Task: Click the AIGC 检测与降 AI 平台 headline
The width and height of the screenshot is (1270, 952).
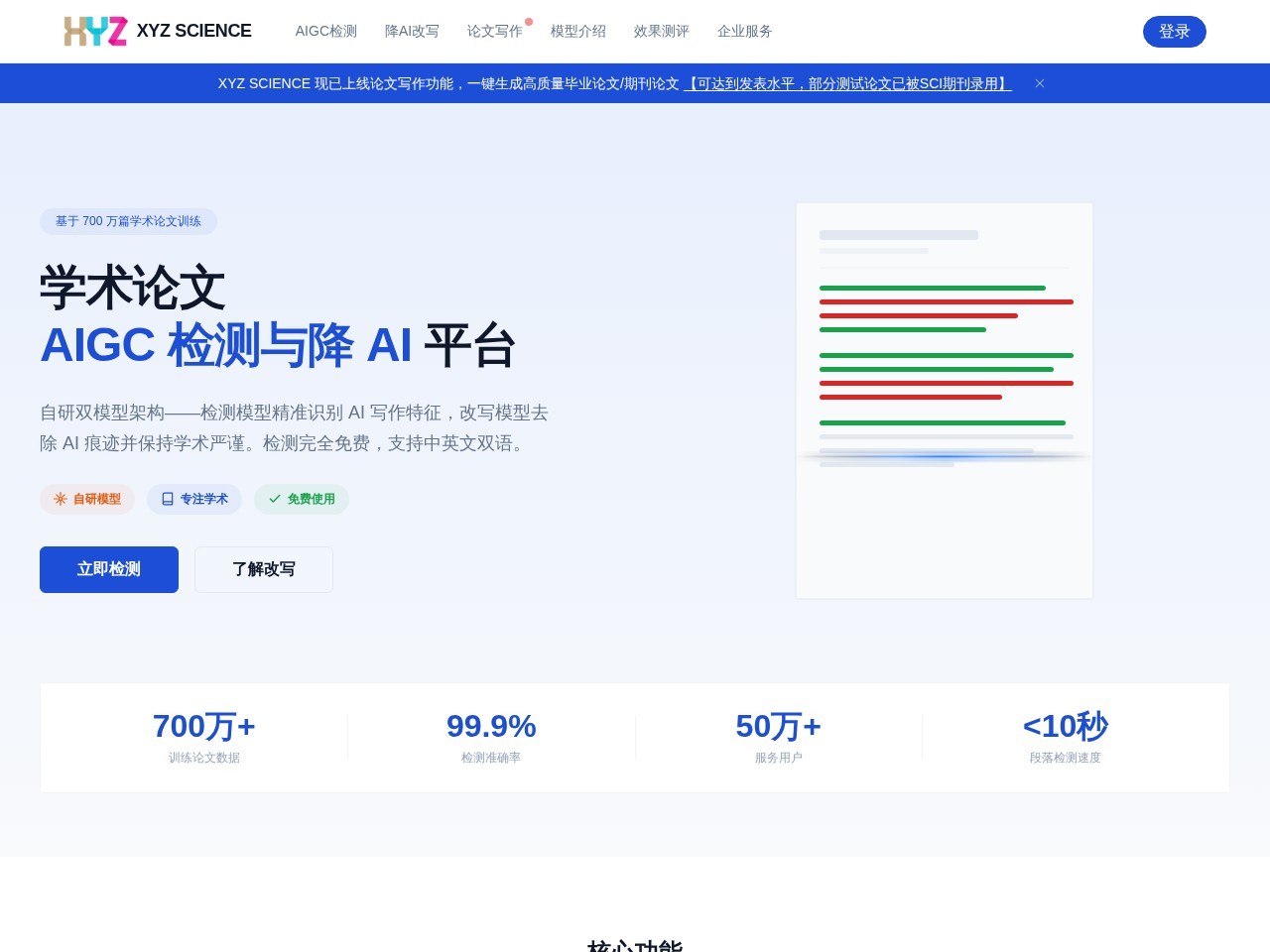Action: [278, 346]
